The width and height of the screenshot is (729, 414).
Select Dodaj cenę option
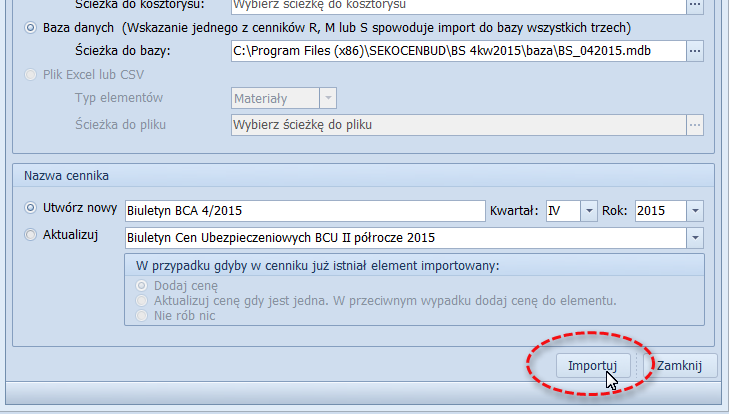click(x=144, y=285)
